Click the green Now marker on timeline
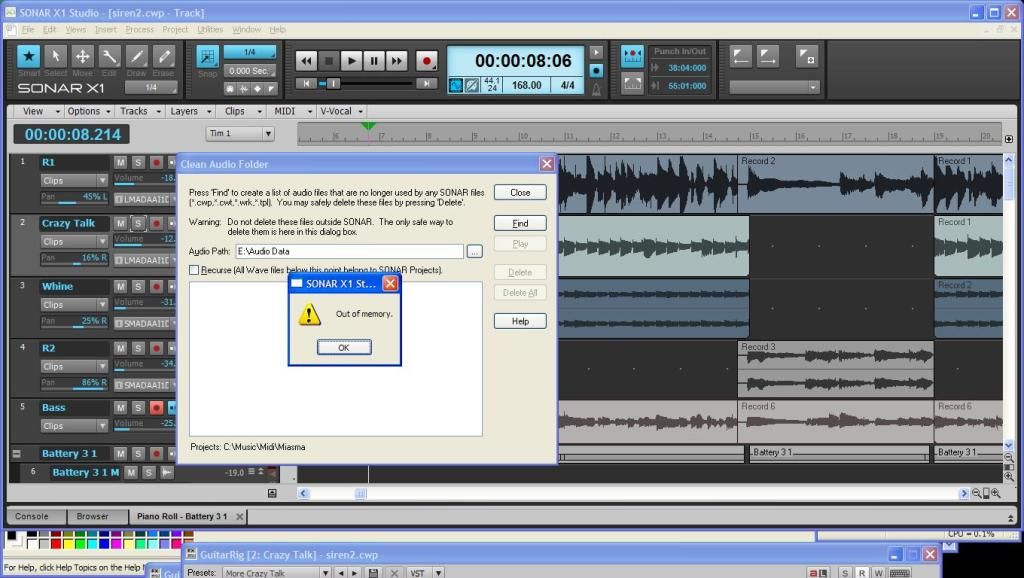 point(368,125)
